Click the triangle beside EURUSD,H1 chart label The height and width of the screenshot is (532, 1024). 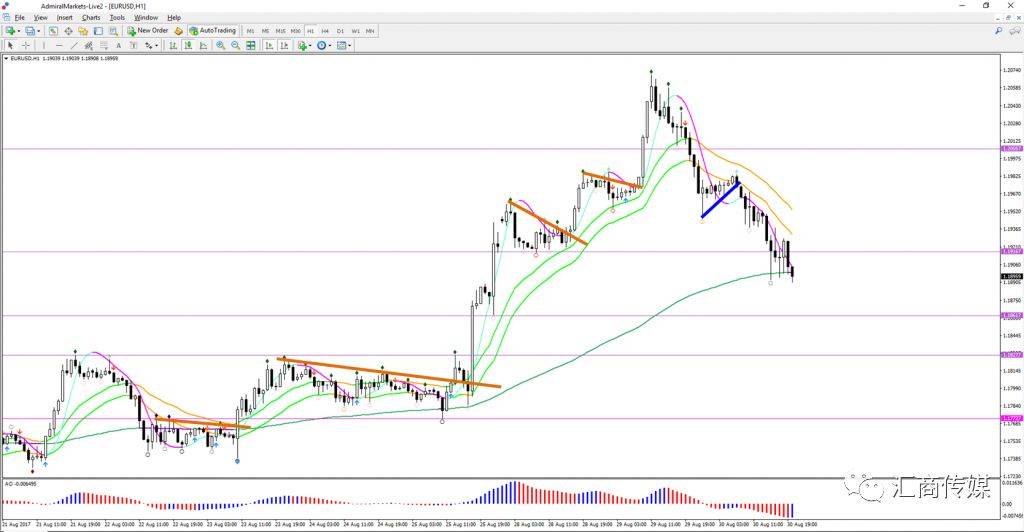(7, 58)
